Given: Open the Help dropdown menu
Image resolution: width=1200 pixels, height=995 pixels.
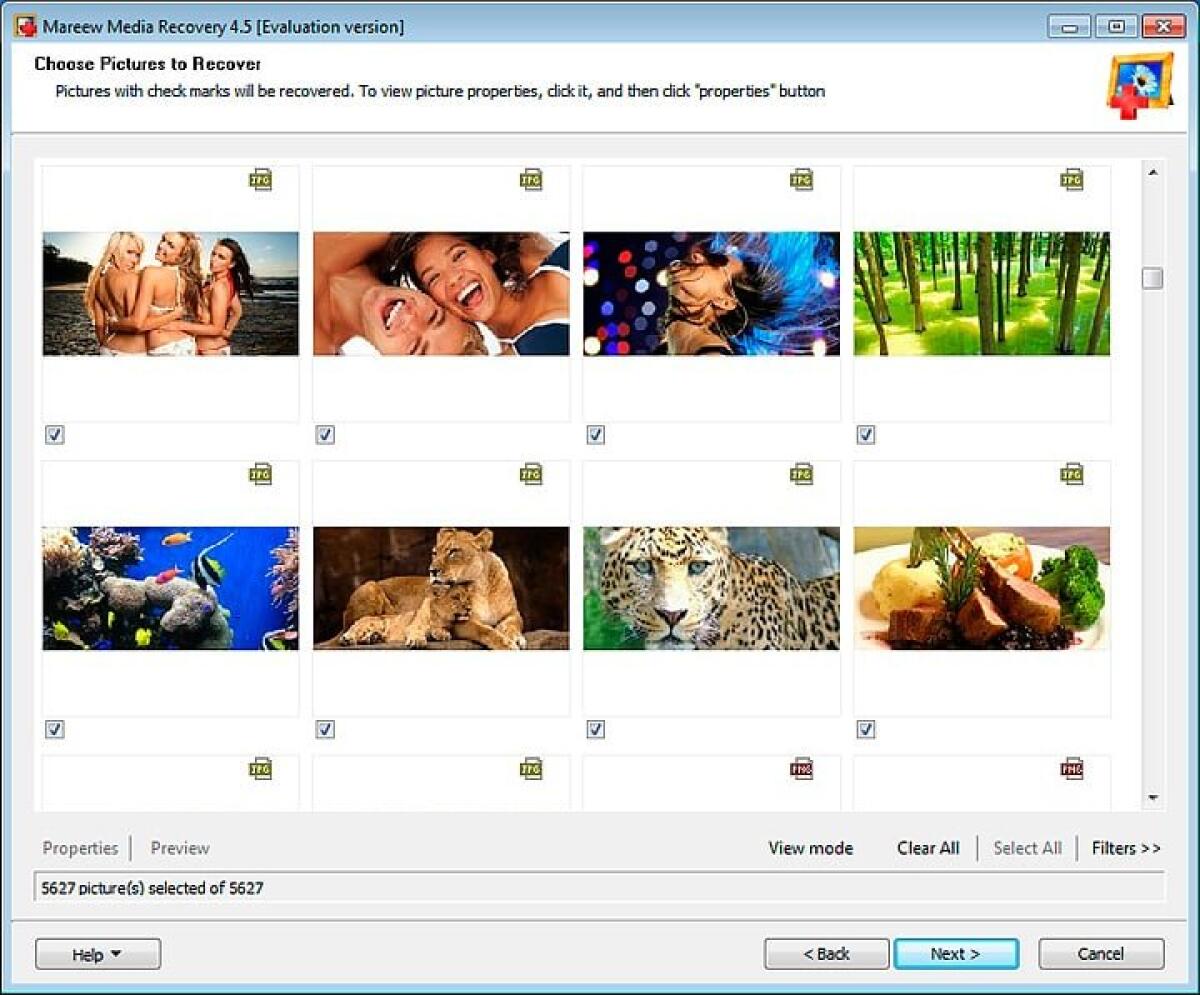Looking at the screenshot, I should [97, 953].
